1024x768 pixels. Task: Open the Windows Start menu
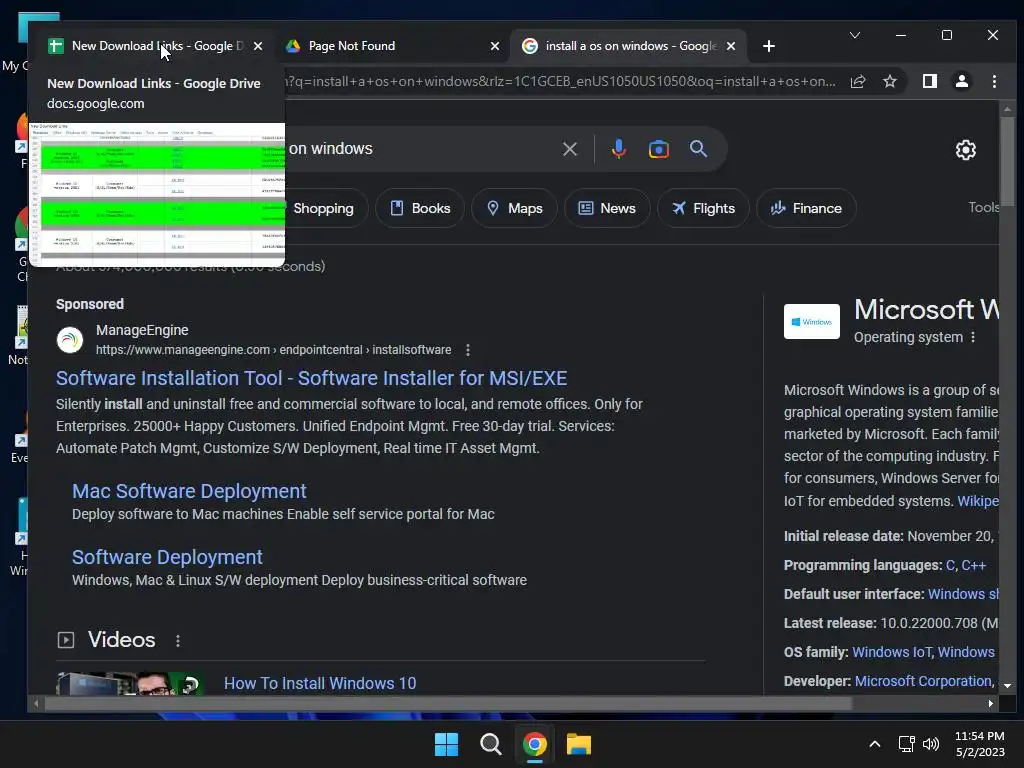447,744
